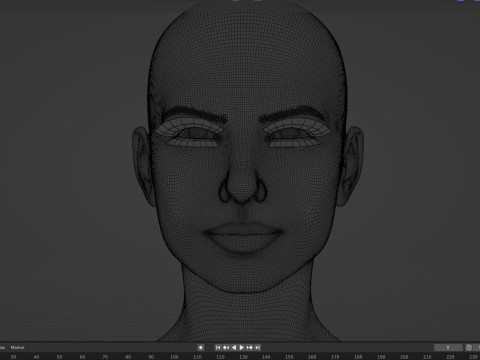Viewport: 480px width, 360px height.
Task: Jump to next keyframe
Action: click(x=250, y=347)
